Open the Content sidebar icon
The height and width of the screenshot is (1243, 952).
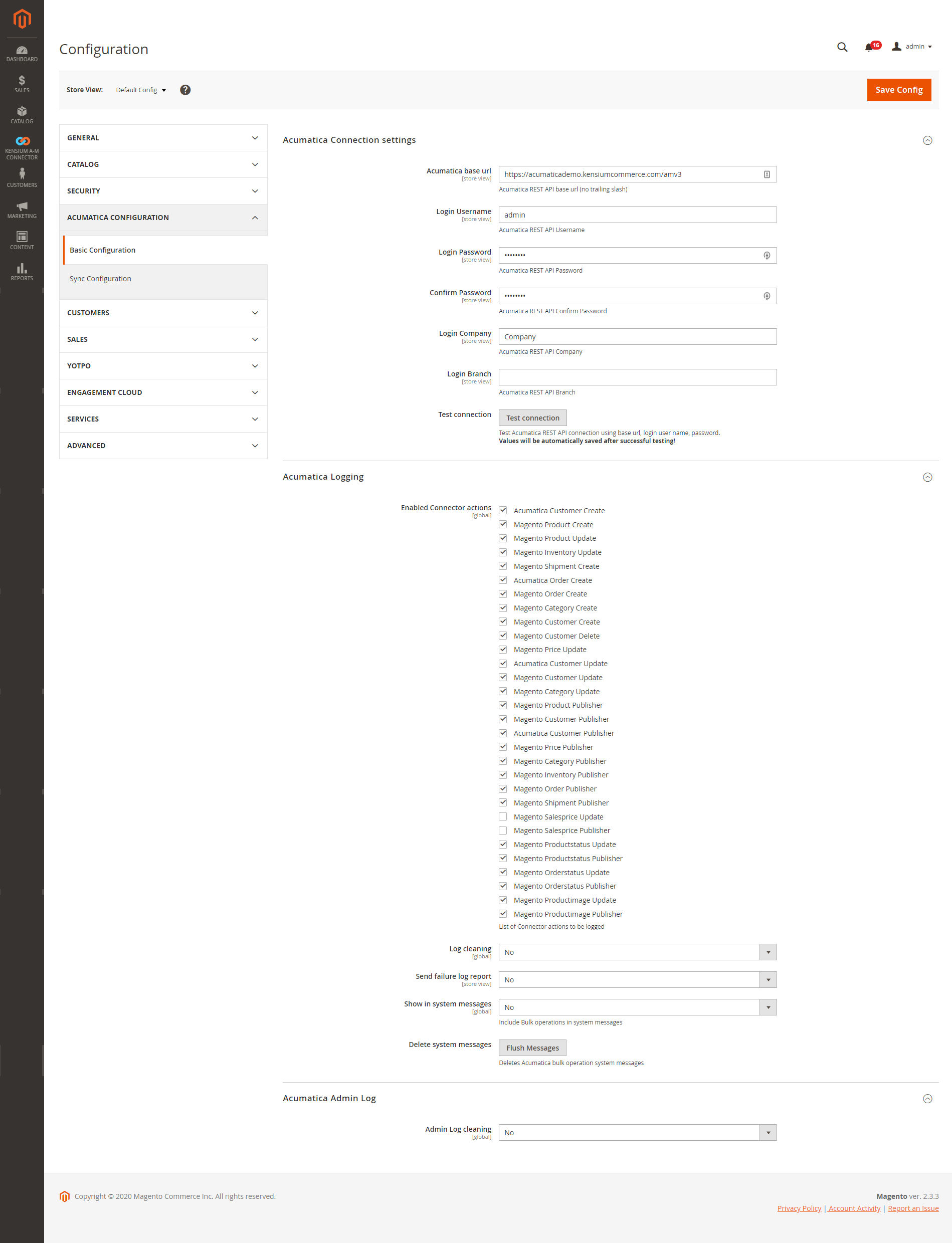22,241
